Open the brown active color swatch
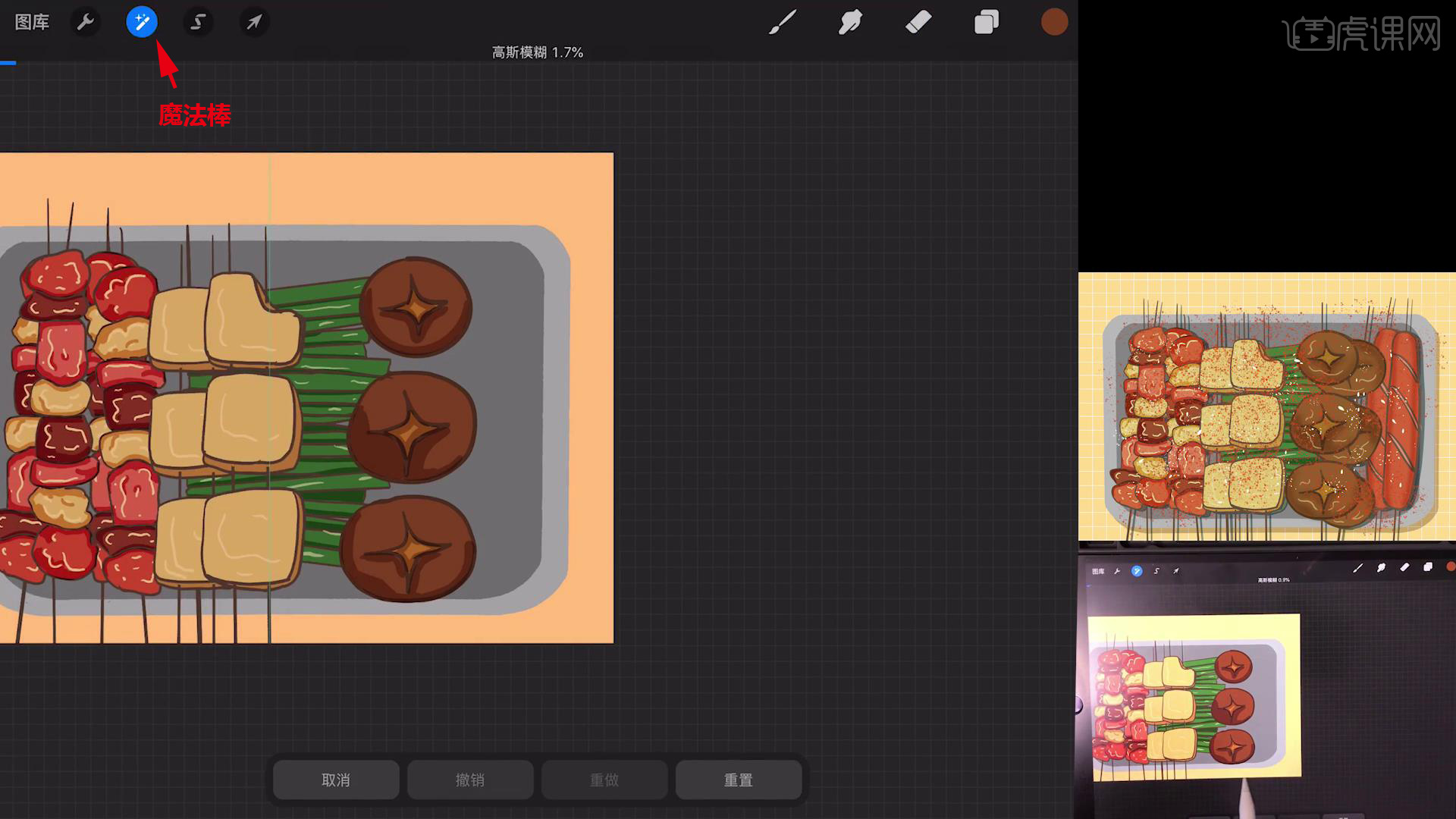Viewport: 1456px width, 819px height. pos(1054,22)
